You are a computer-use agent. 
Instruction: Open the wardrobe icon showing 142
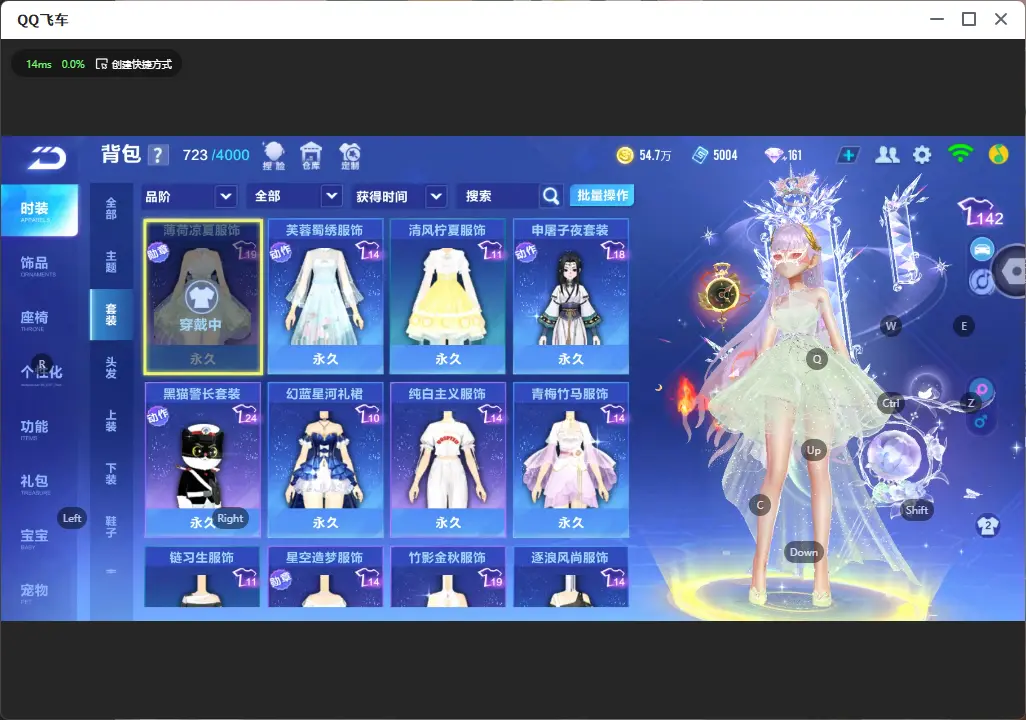[x=980, y=212]
